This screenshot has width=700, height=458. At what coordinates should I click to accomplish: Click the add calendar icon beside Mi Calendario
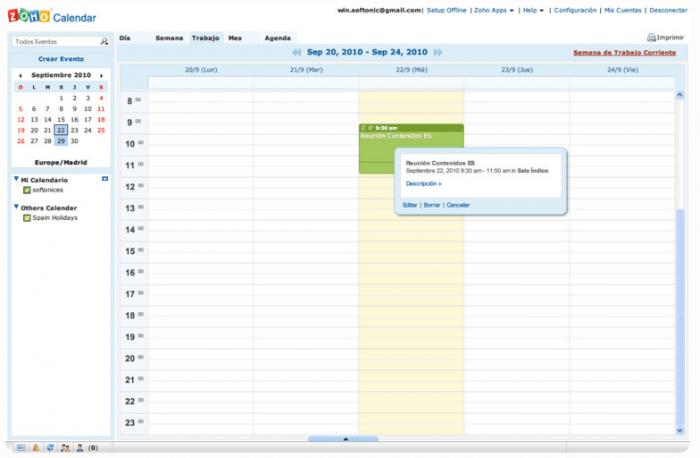pyautogui.click(x=105, y=179)
